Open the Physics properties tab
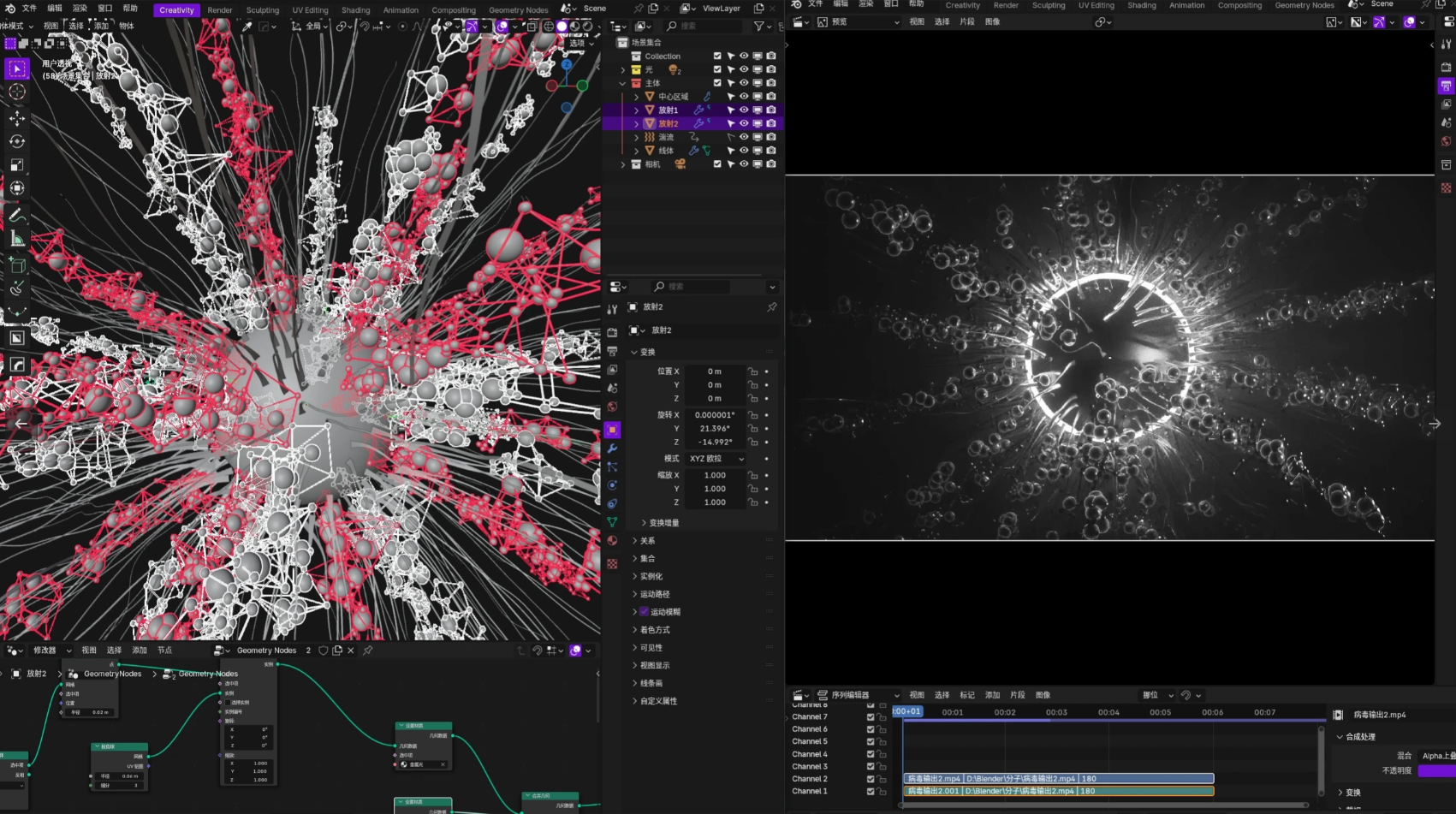 (x=612, y=485)
